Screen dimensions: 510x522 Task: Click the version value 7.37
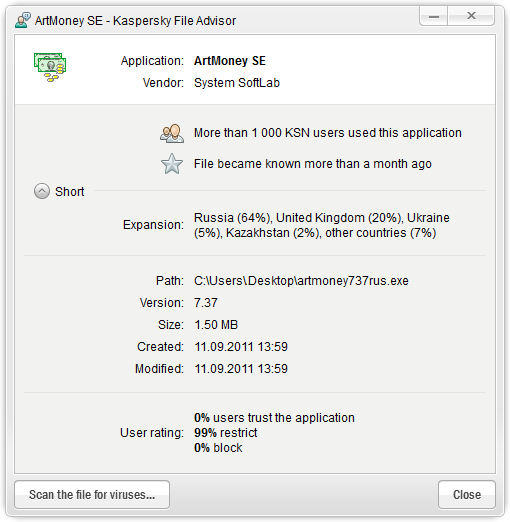click(206, 303)
